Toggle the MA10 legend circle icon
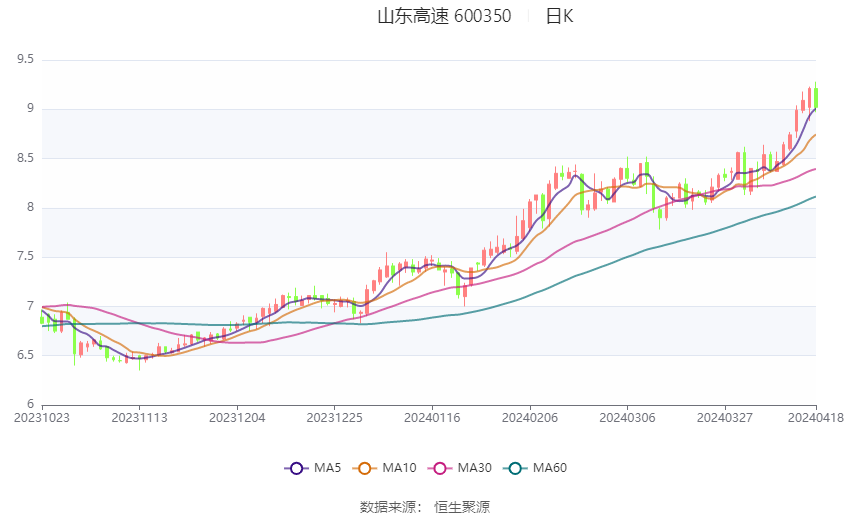This screenshot has width=850, height=517. (365, 468)
